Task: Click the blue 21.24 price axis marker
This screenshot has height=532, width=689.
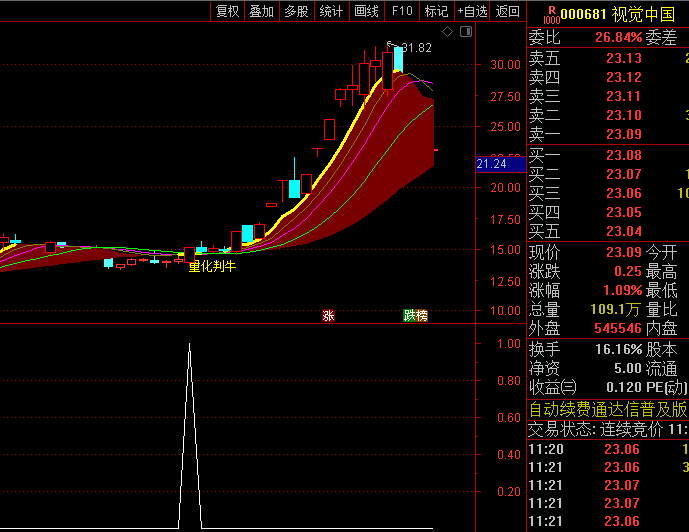Action: 497,164
